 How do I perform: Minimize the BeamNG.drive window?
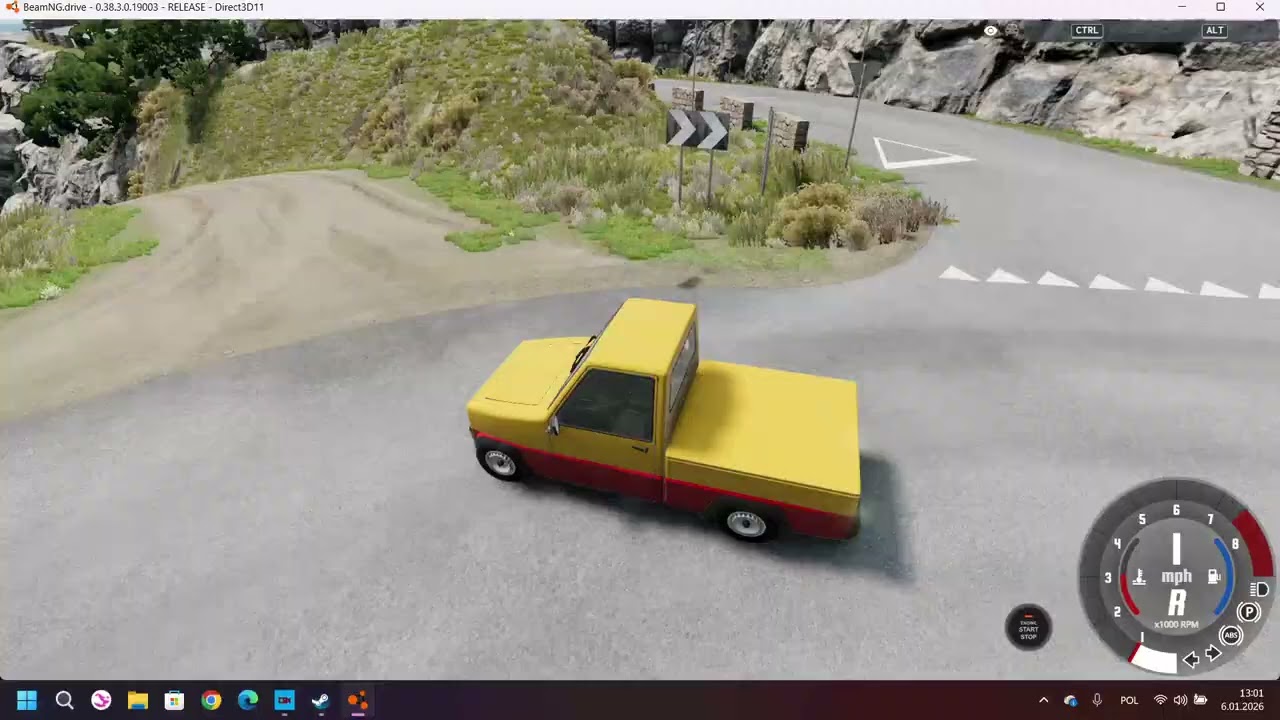(1182, 7)
